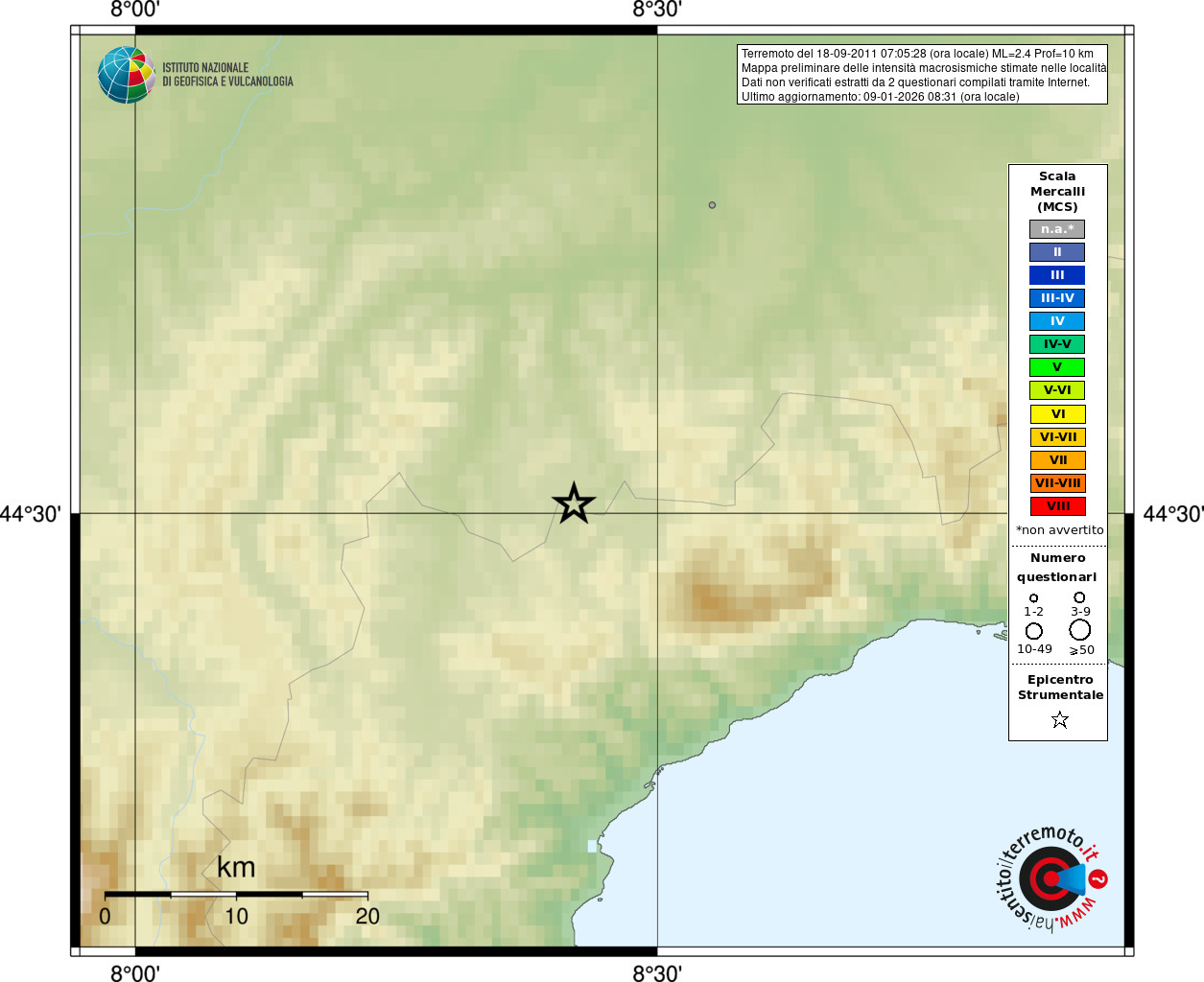Click the INGV globe logo
Screen dimensions: 1204x982
(127, 75)
